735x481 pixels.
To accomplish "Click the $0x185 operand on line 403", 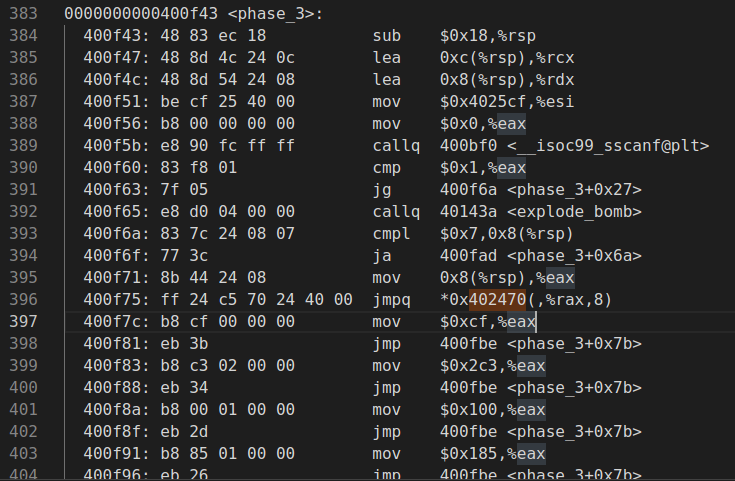I will pos(466,453).
